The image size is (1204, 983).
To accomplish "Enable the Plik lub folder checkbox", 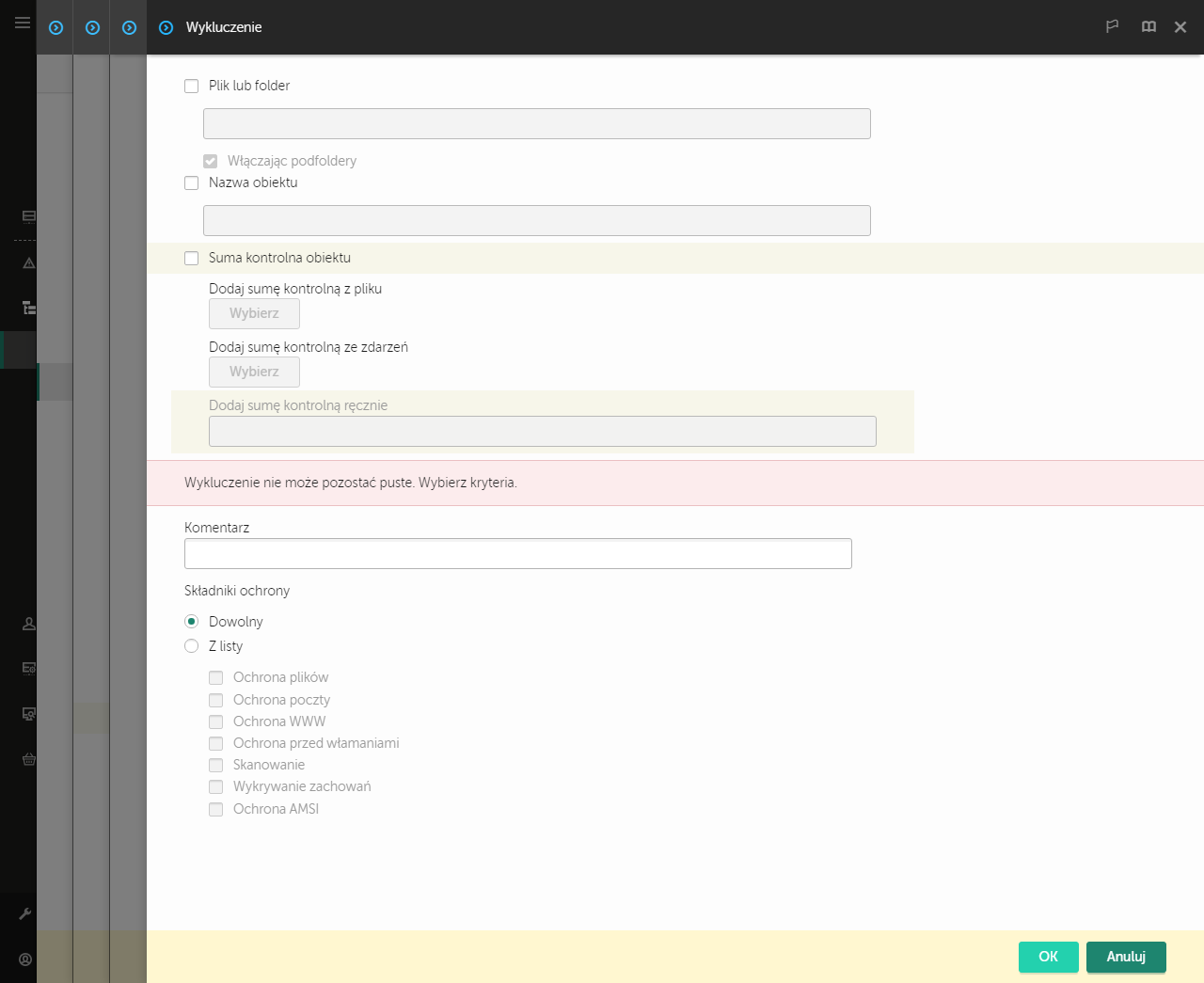I will tap(192, 86).
